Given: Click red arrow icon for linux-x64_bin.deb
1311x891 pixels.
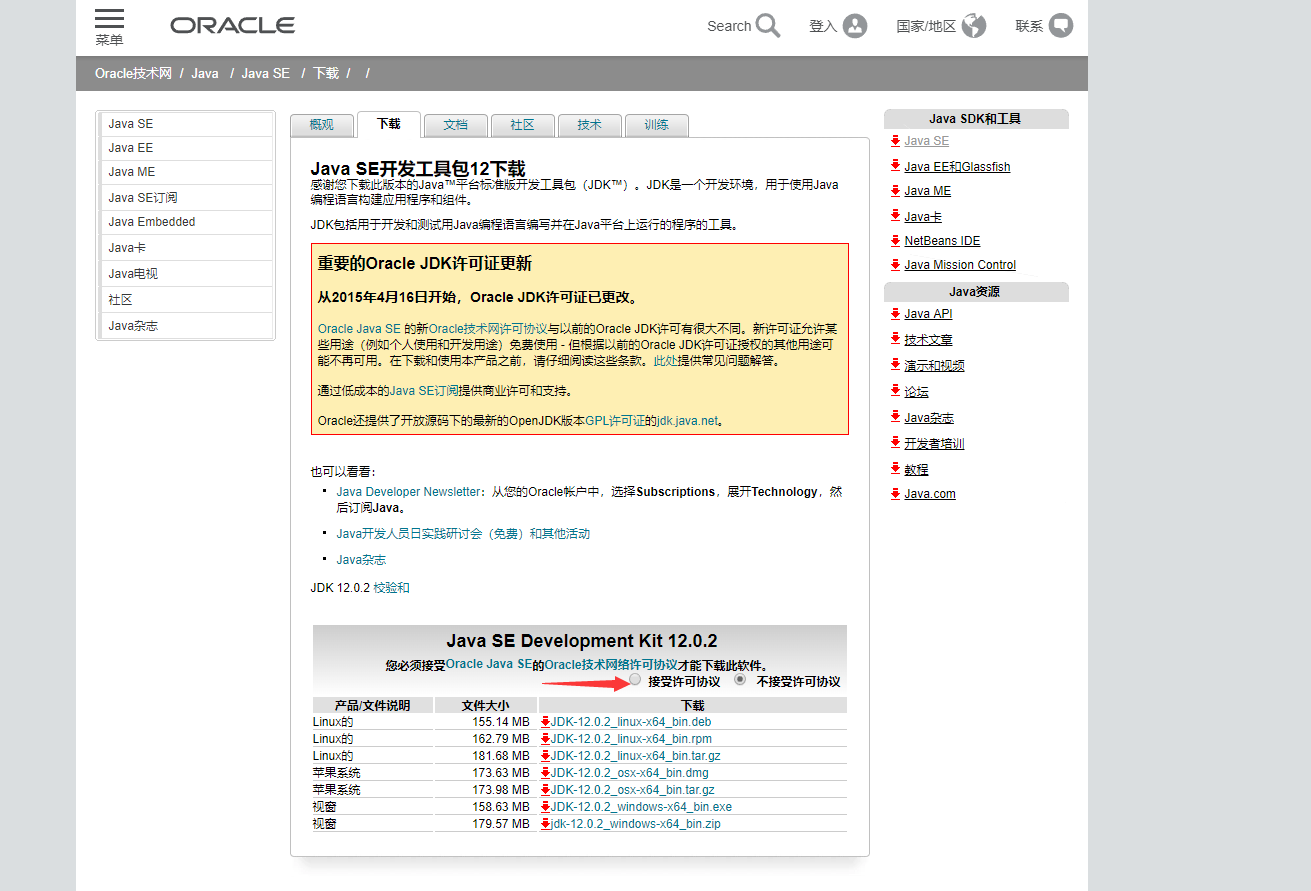Looking at the screenshot, I should pyautogui.click(x=545, y=722).
